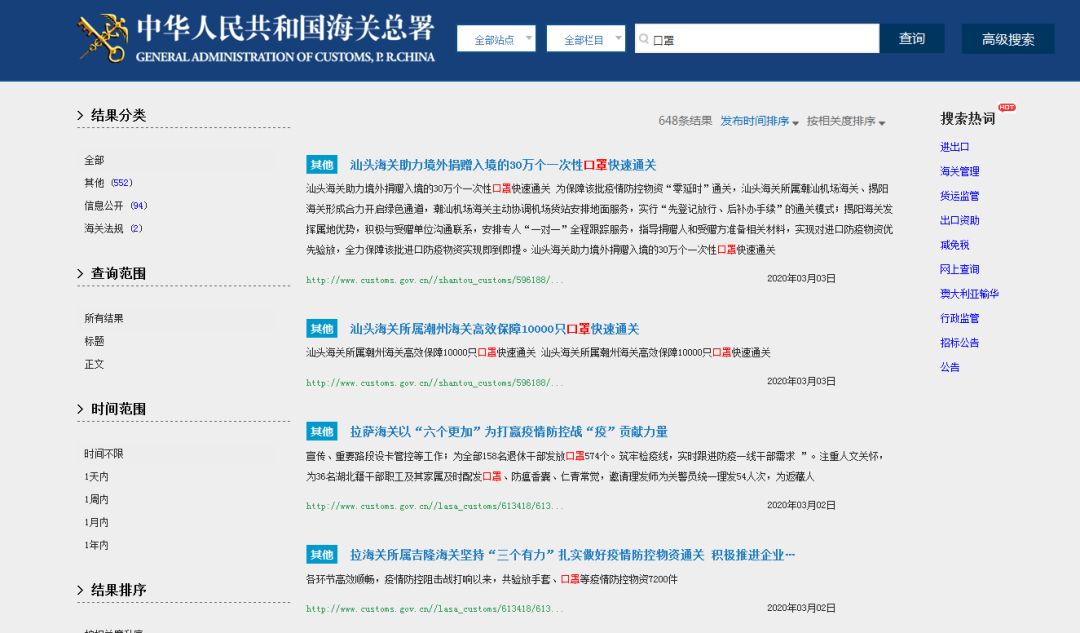Select 1月内 time range

[96, 522]
